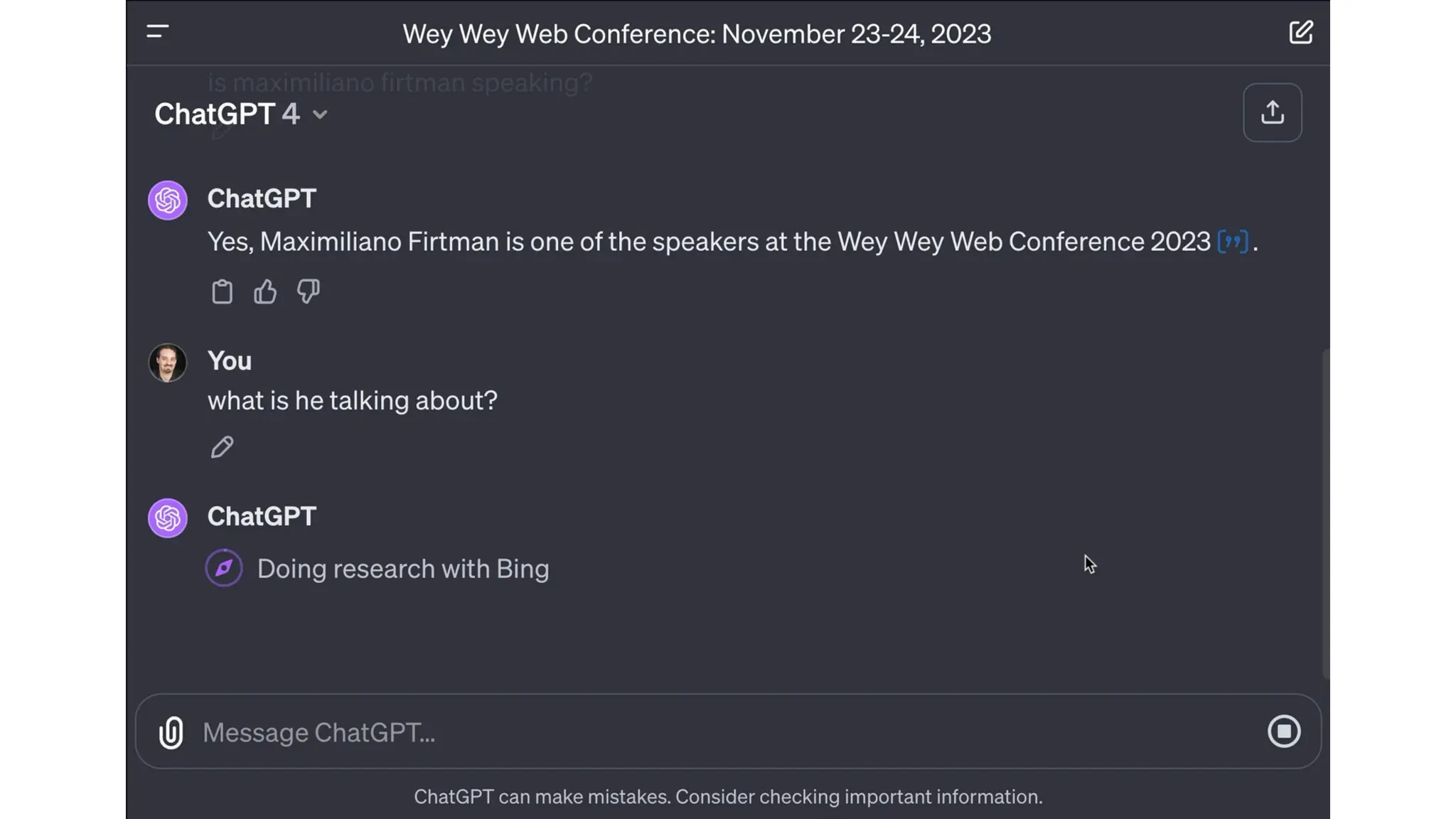This screenshot has width=1456, height=819.
Task: Click the vertical scrollbar on the right
Action: coord(1325,512)
